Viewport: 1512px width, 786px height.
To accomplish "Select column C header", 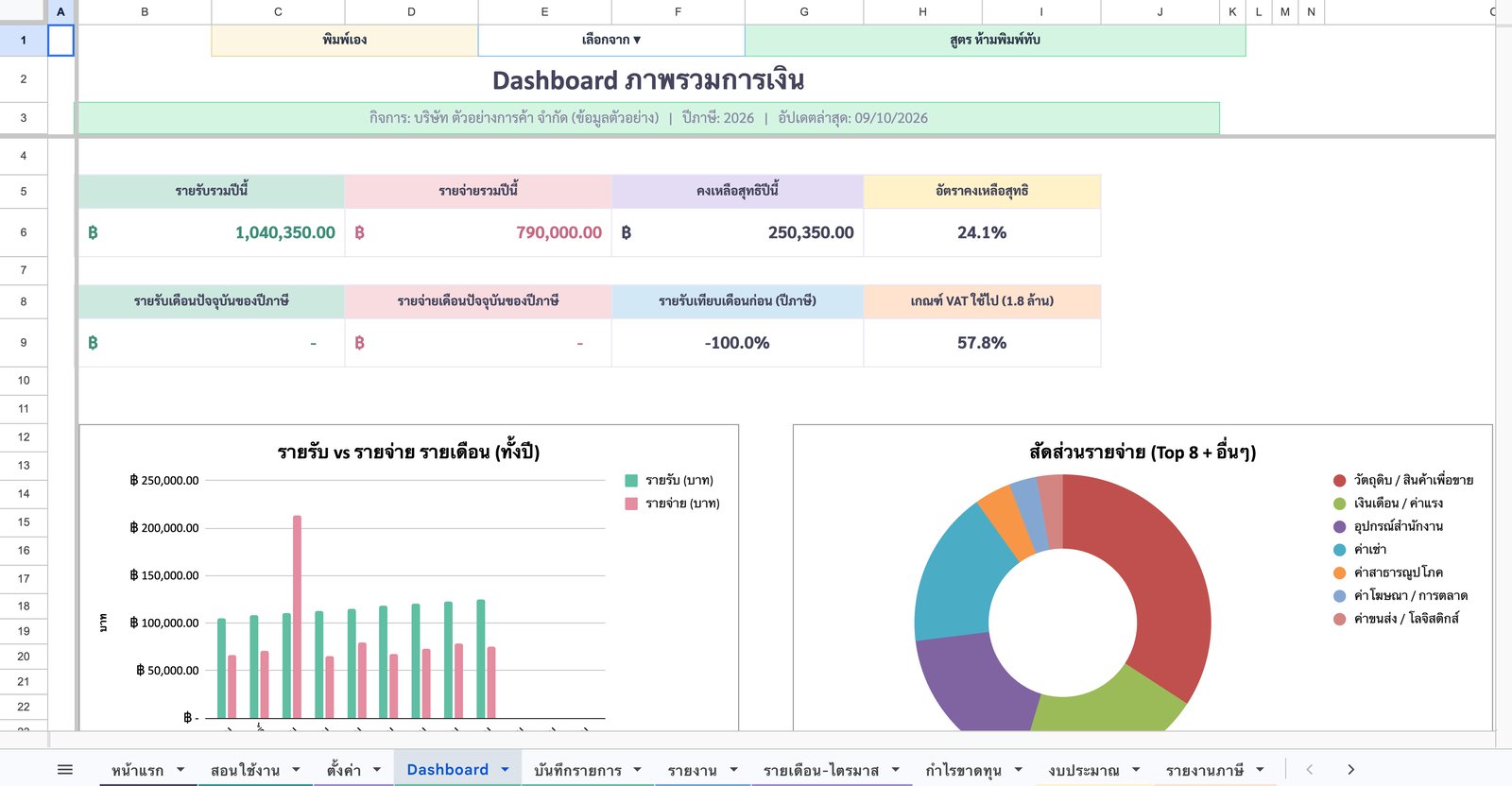I will pos(278,11).
